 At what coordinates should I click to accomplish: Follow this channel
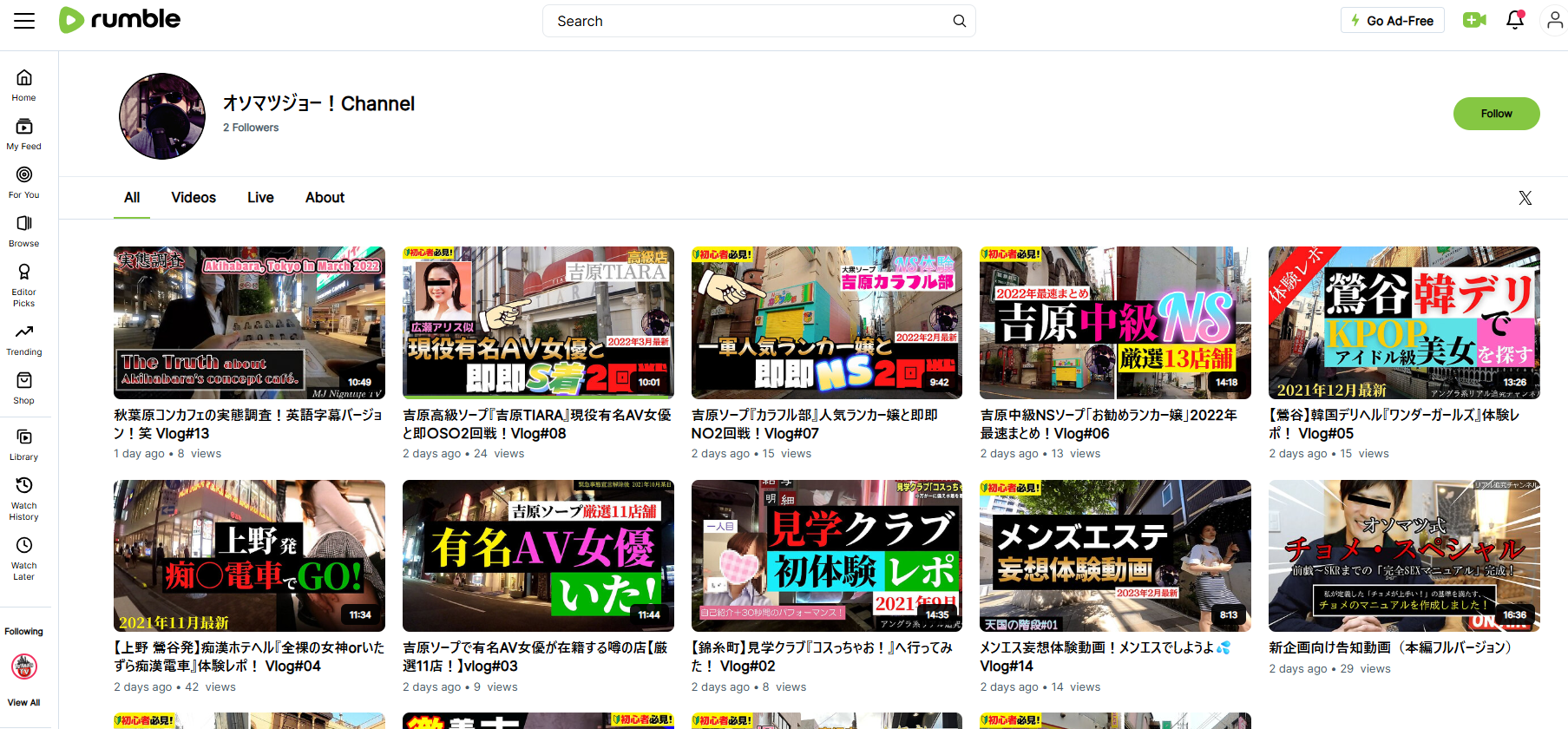pyautogui.click(x=1496, y=114)
